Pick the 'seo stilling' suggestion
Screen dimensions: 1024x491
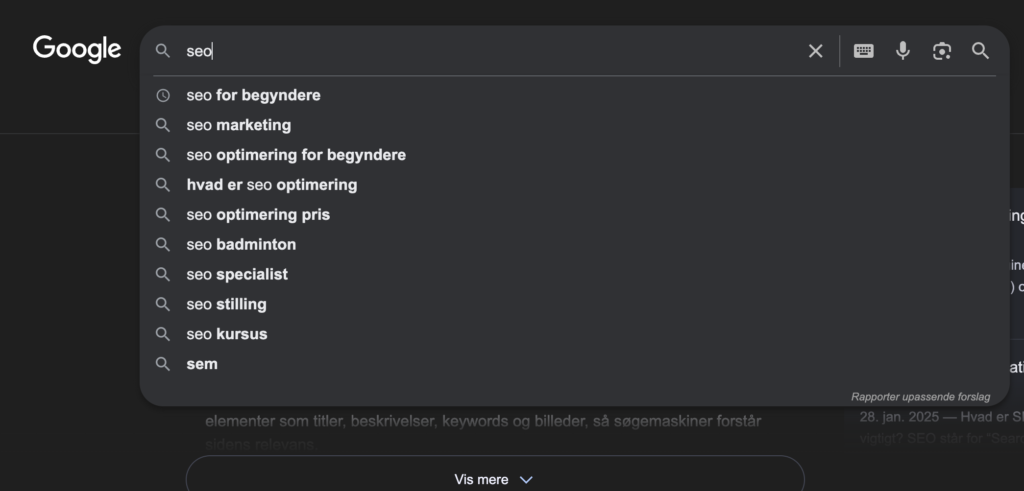click(575, 304)
